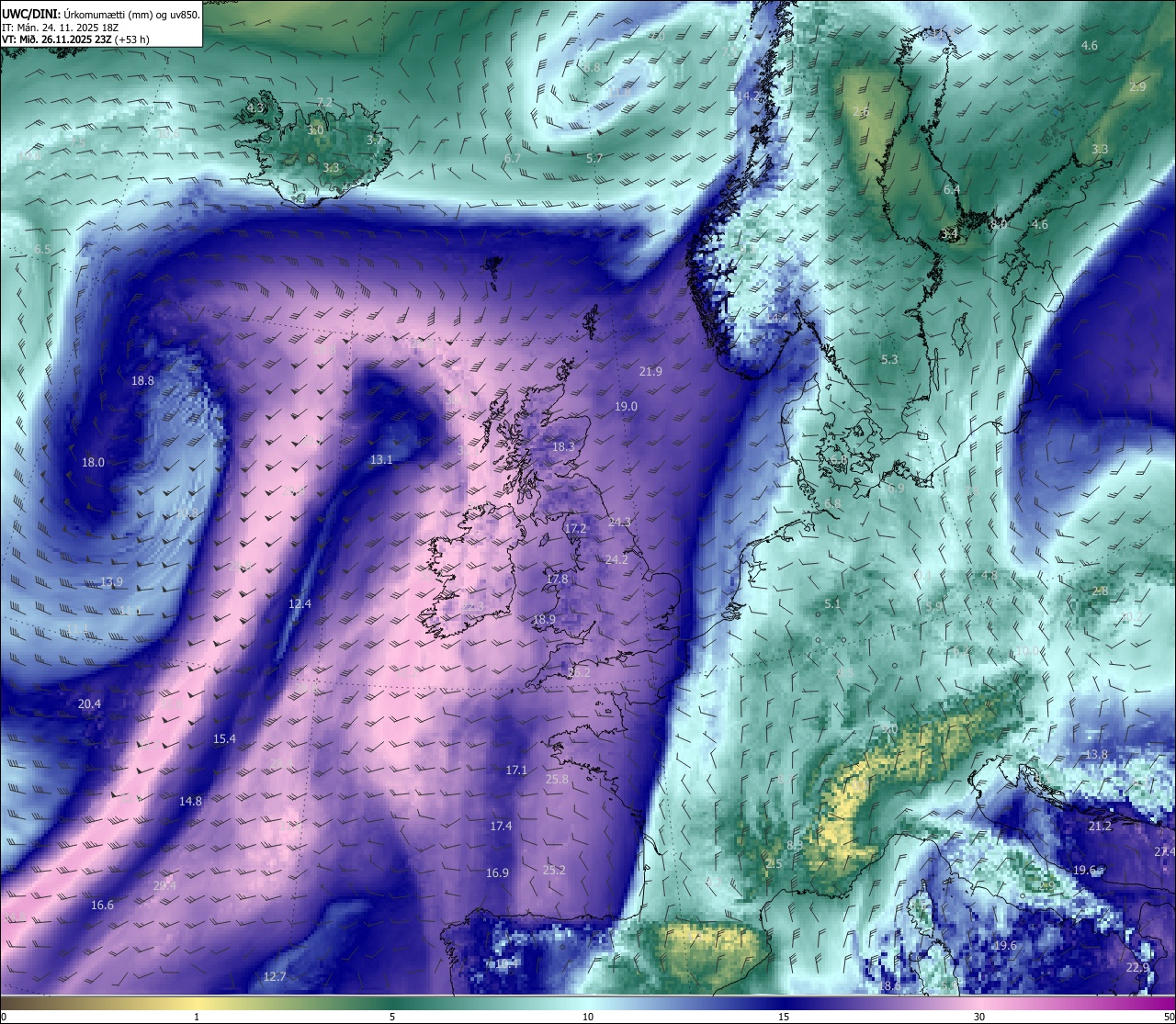Click the '17.1' value in Bay of Biscay
The image size is (1176, 1024).
coord(516,771)
